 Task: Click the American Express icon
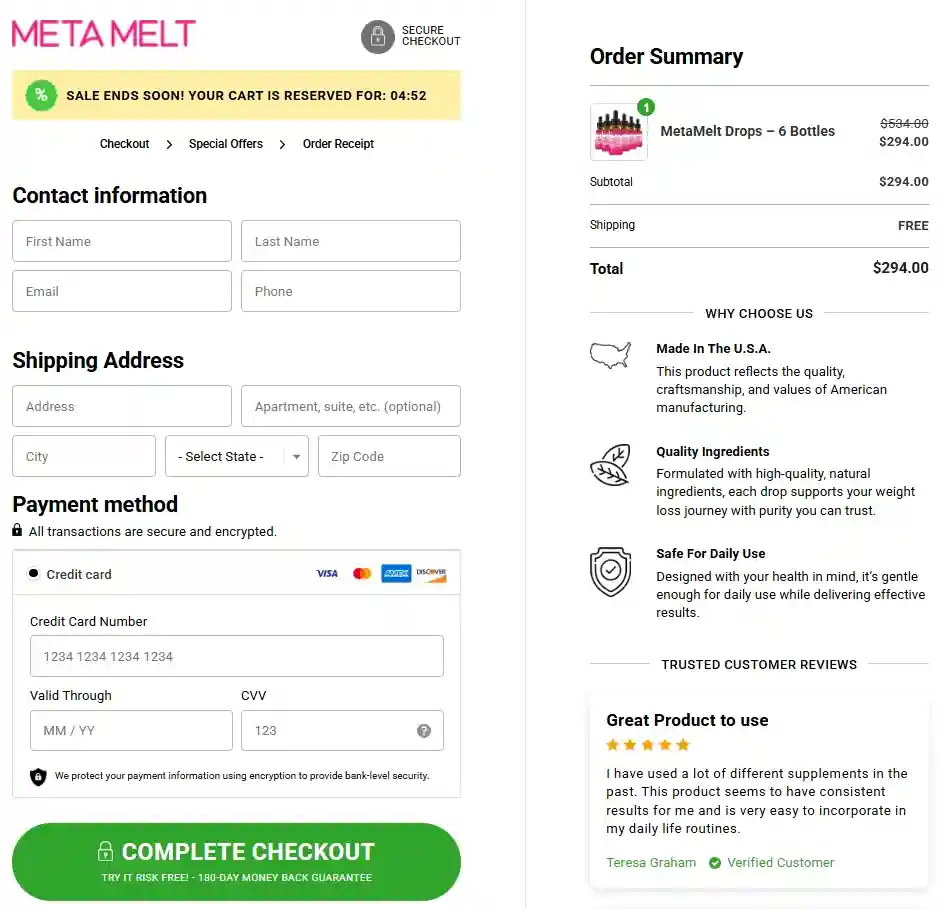pos(396,573)
